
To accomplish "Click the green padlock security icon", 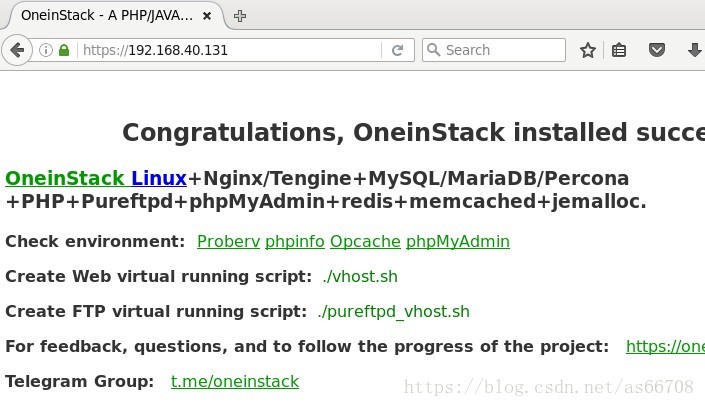I will point(64,50).
